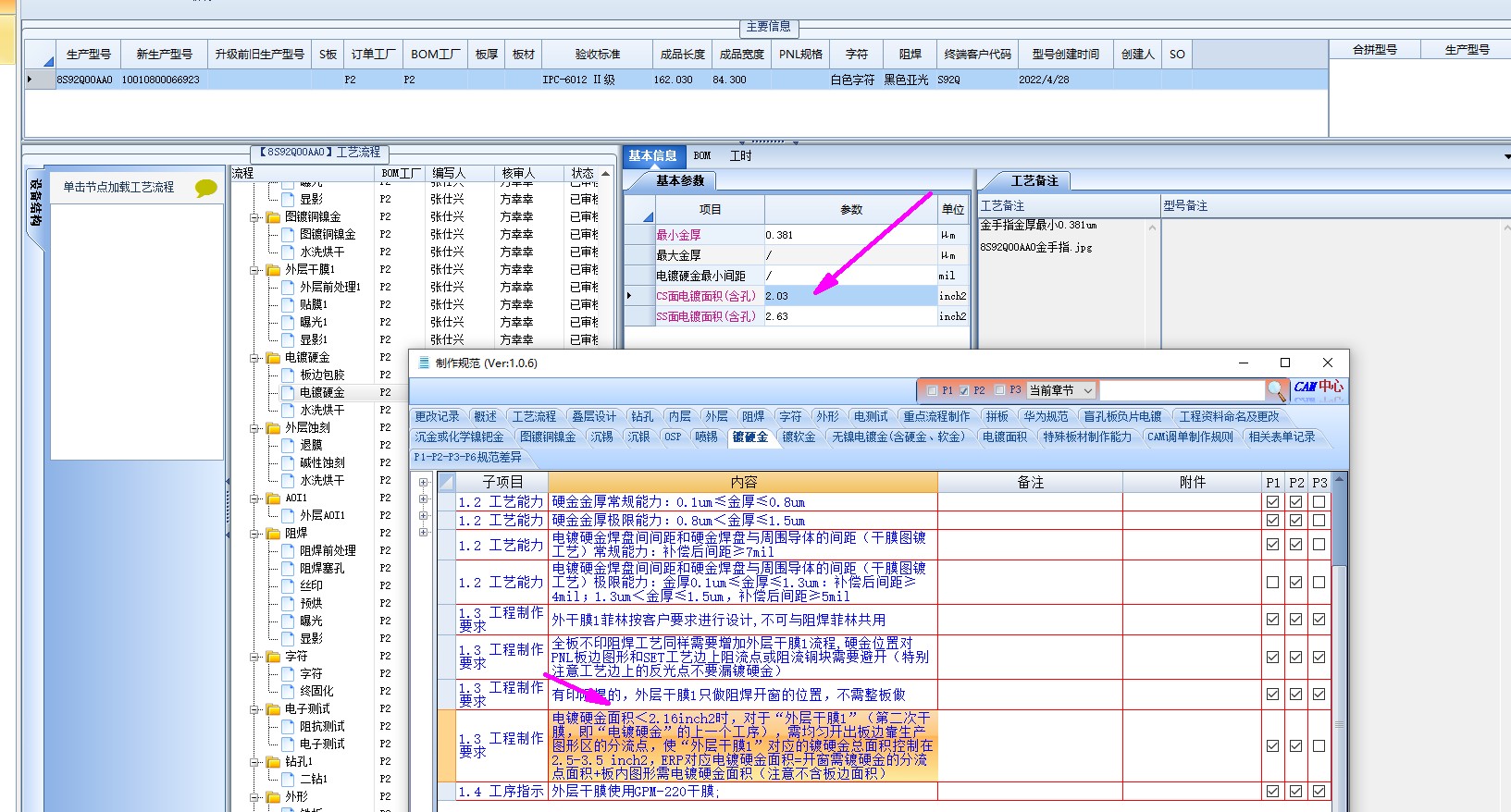Click the document icon of 曝光1
This screenshot has width=1511, height=812.
[x=288, y=322]
